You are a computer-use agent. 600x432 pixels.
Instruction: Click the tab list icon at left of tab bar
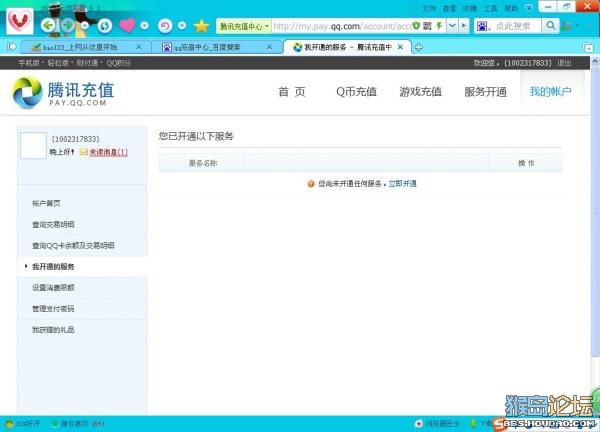tap(12, 47)
